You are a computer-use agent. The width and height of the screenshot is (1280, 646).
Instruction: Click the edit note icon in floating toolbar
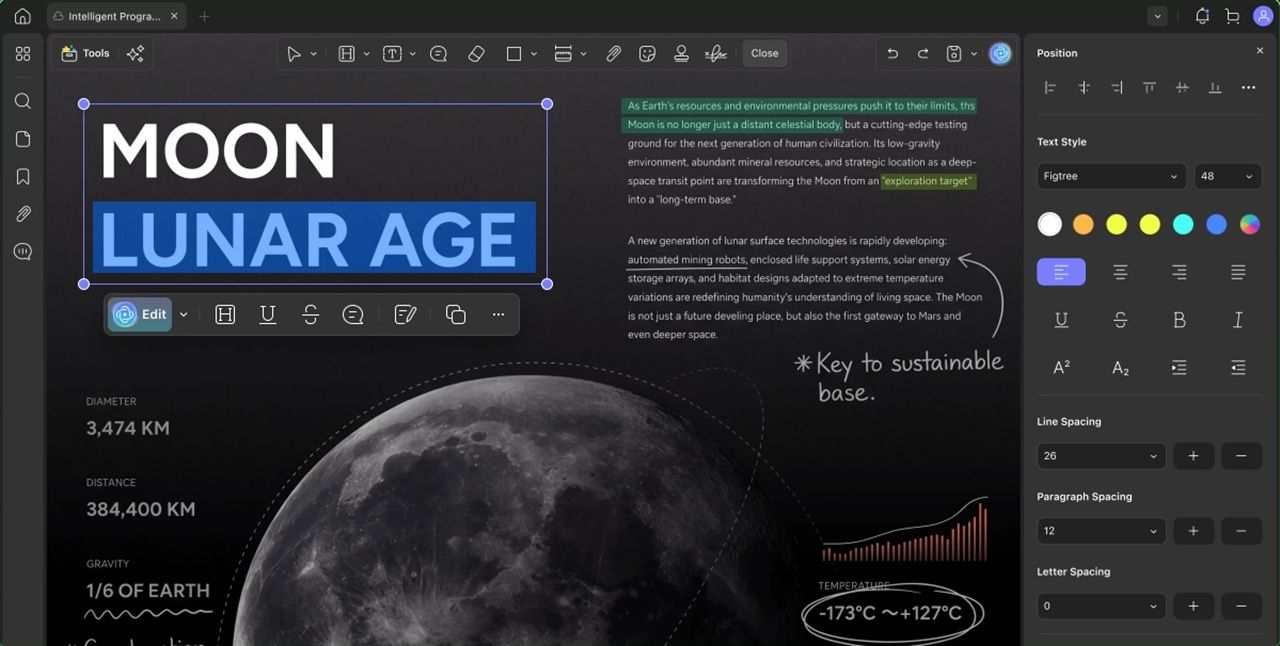(x=405, y=315)
